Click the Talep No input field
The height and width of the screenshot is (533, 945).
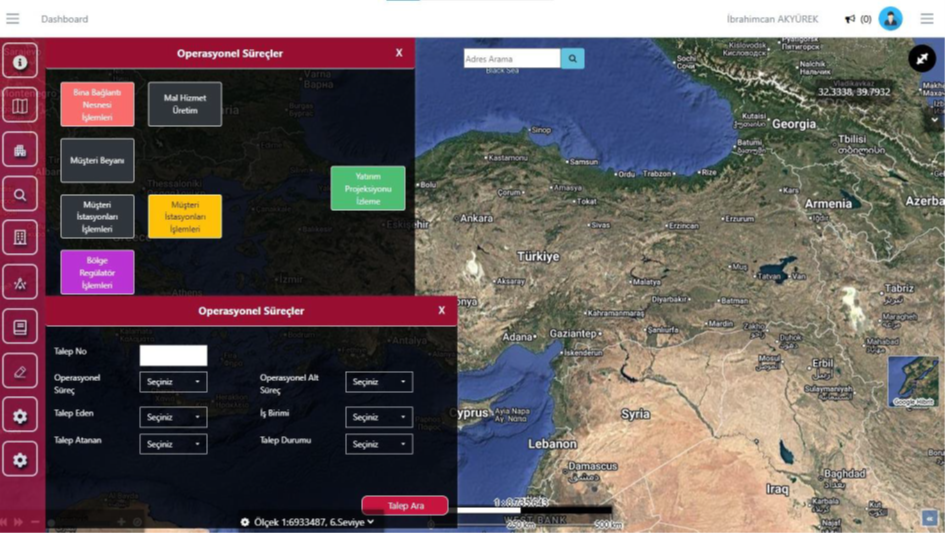point(173,355)
